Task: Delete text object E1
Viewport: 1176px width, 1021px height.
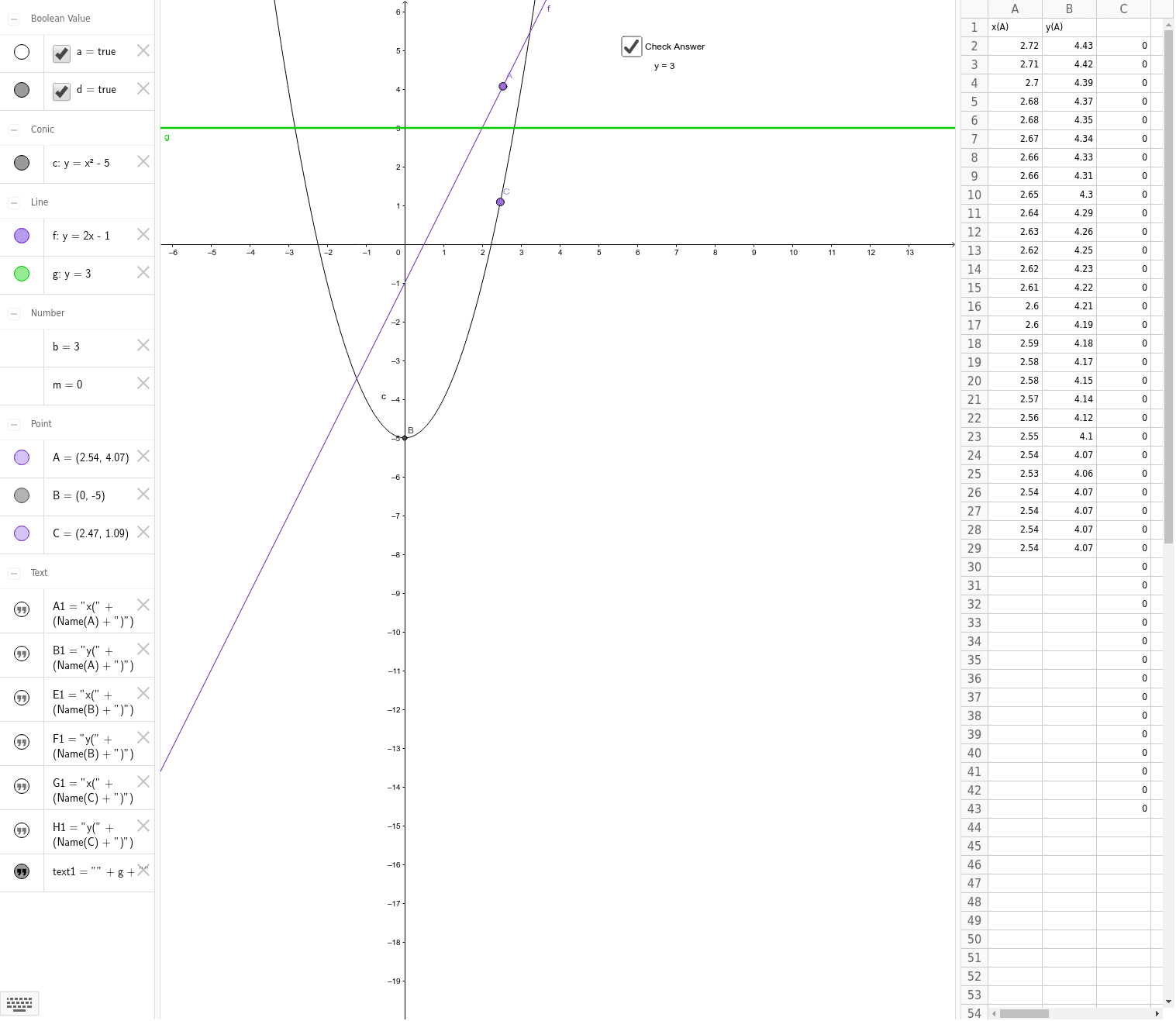Action: pyautogui.click(x=143, y=693)
